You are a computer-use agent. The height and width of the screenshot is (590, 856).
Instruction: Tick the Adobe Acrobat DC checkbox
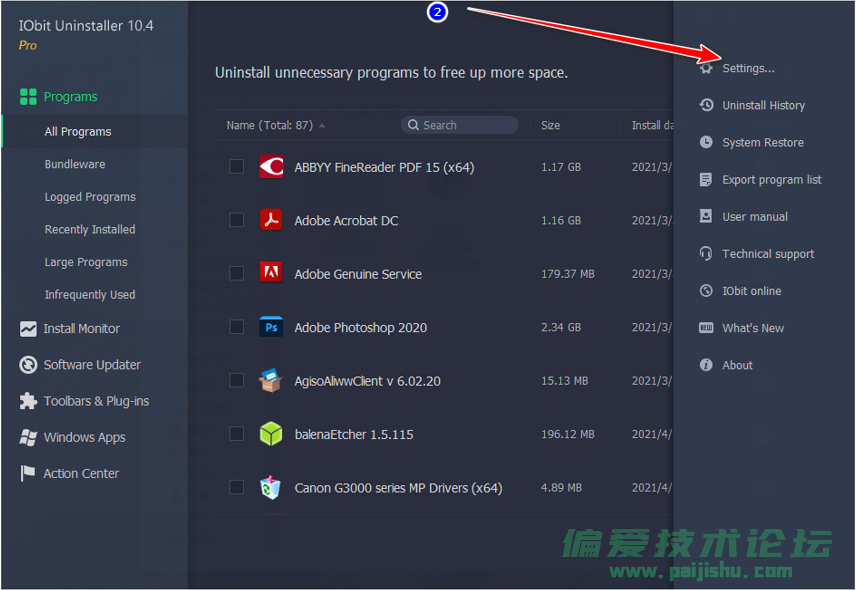point(237,220)
